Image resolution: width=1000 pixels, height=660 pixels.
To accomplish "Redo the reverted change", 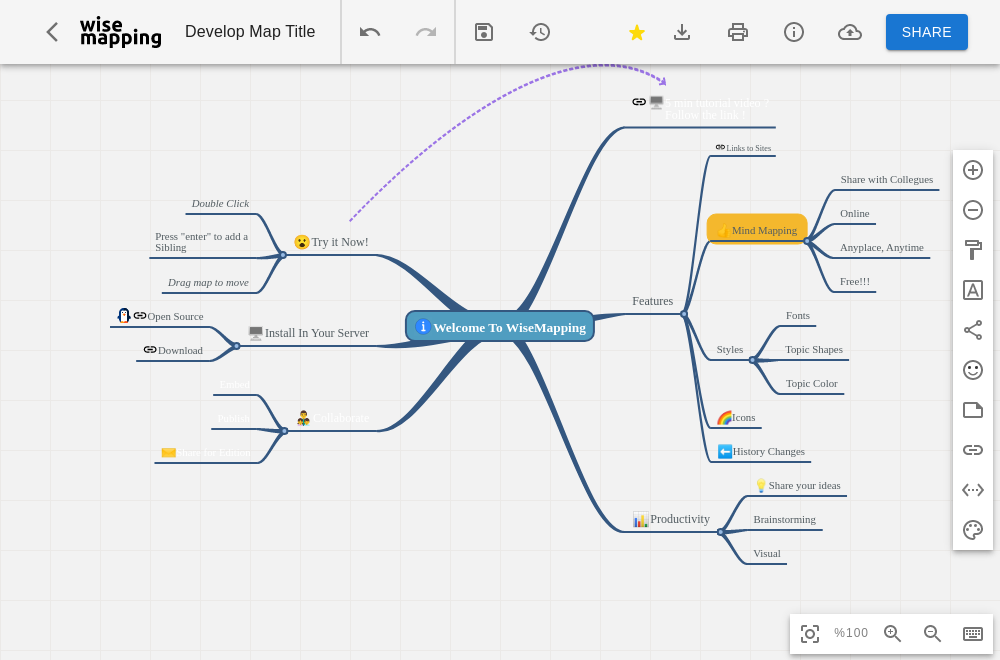I will (426, 32).
